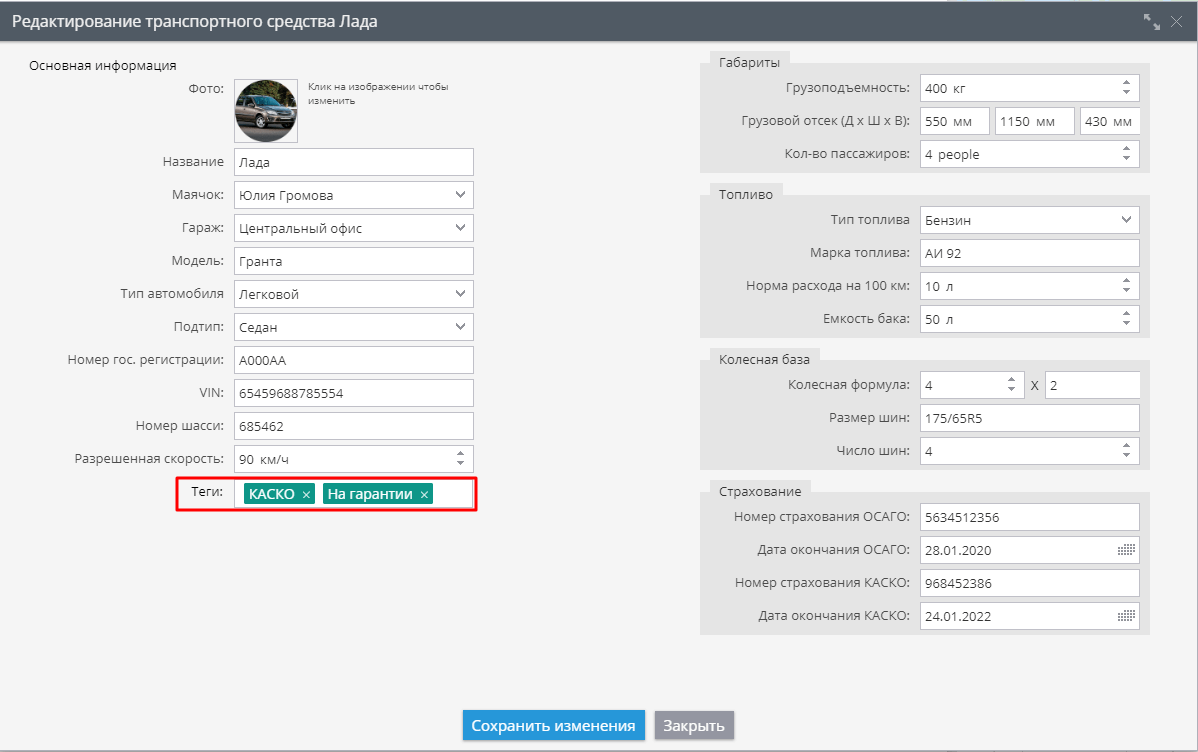Image resolution: width=1198 pixels, height=752 pixels.
Task: Edit Номер страхования КАСКО field
Action: 1030,583
